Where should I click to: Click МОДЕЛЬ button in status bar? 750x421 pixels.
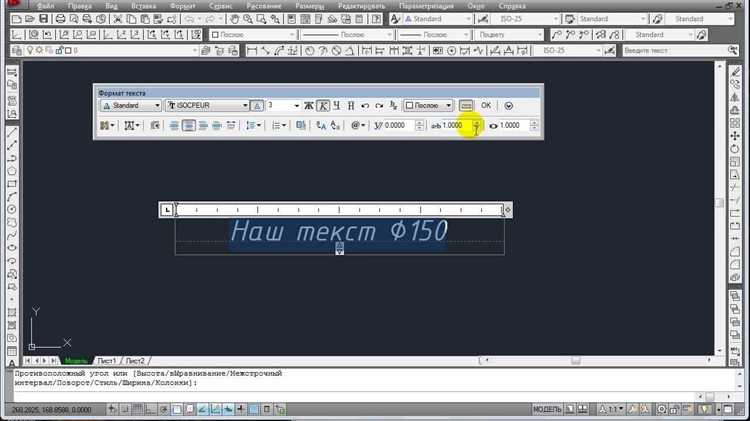click(547, 410)
